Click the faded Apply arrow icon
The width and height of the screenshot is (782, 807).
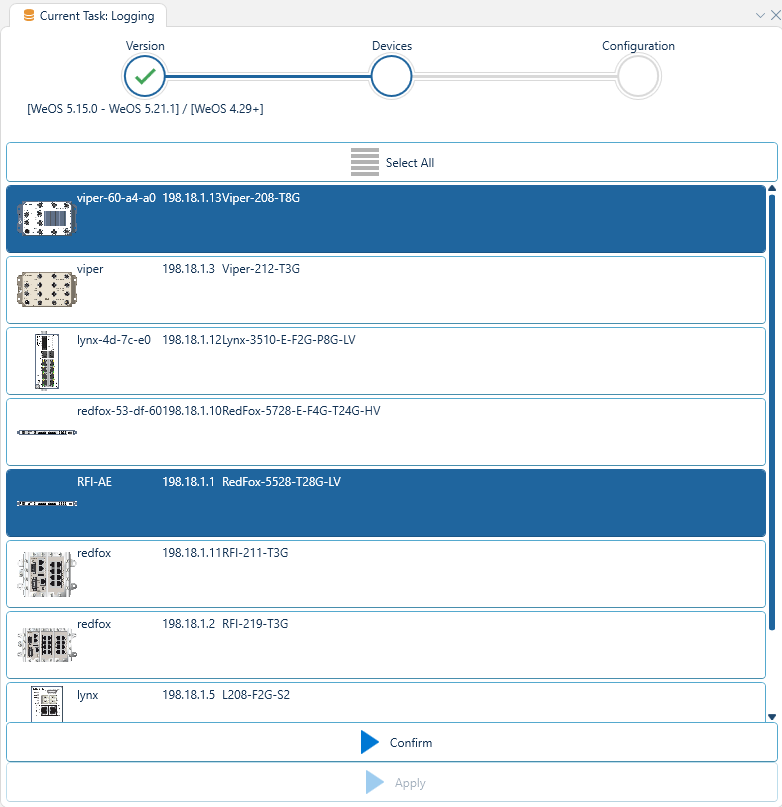pos(374,782)
